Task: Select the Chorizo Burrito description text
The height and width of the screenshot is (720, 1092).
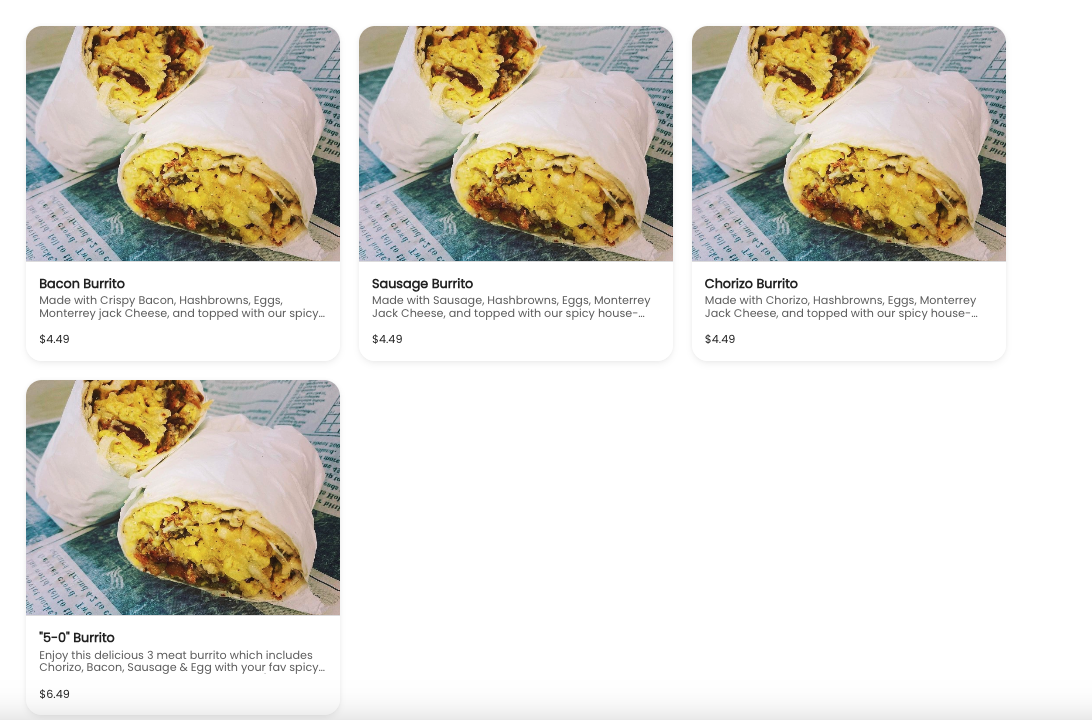Action: click(841, 306)
